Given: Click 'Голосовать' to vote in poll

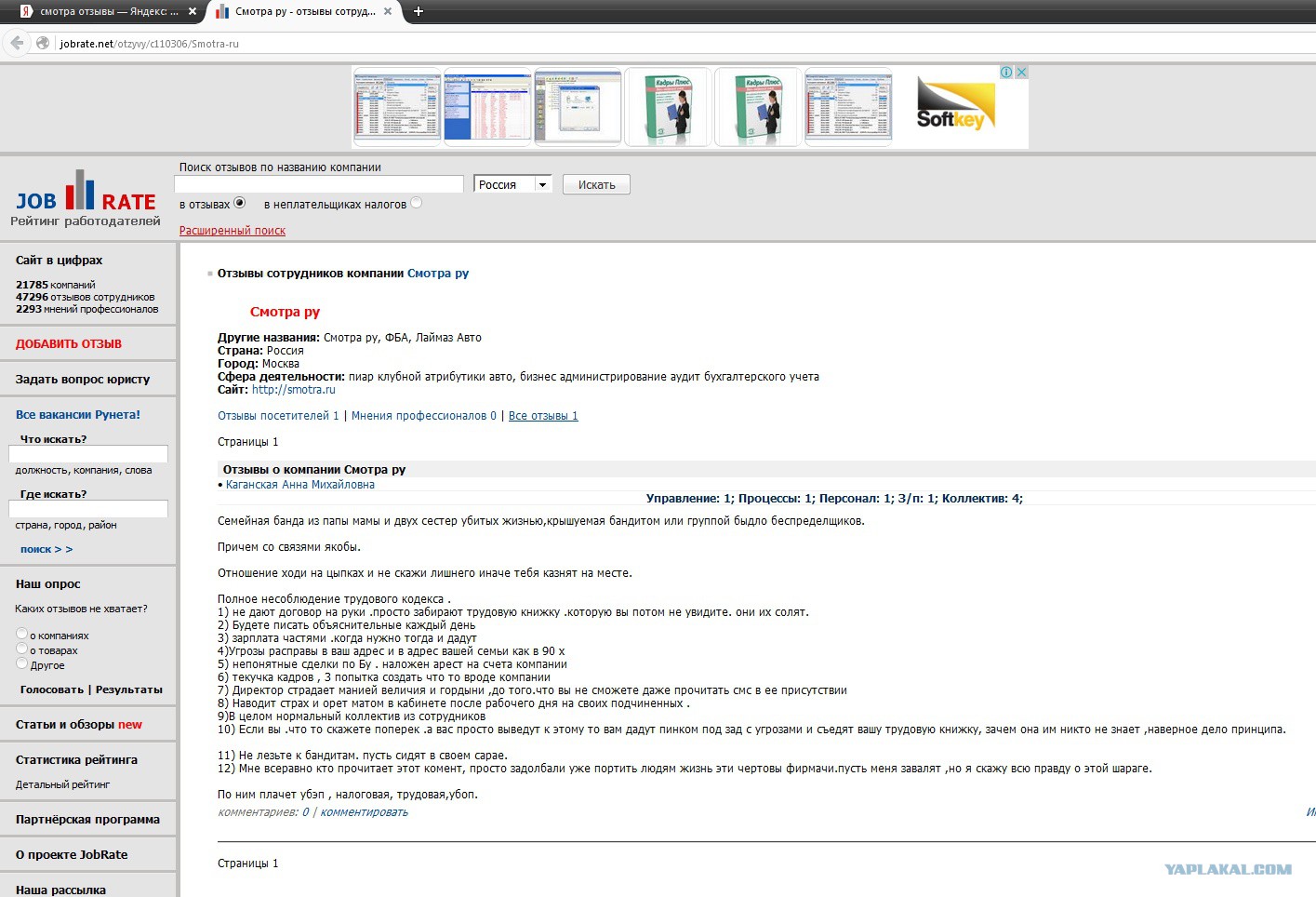Looking at the screenshot, I should click(x=52, y=690).
